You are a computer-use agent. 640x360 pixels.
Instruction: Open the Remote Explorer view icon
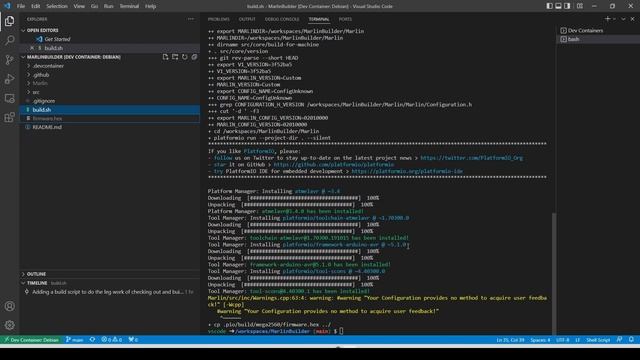click(x=9, y=98)
